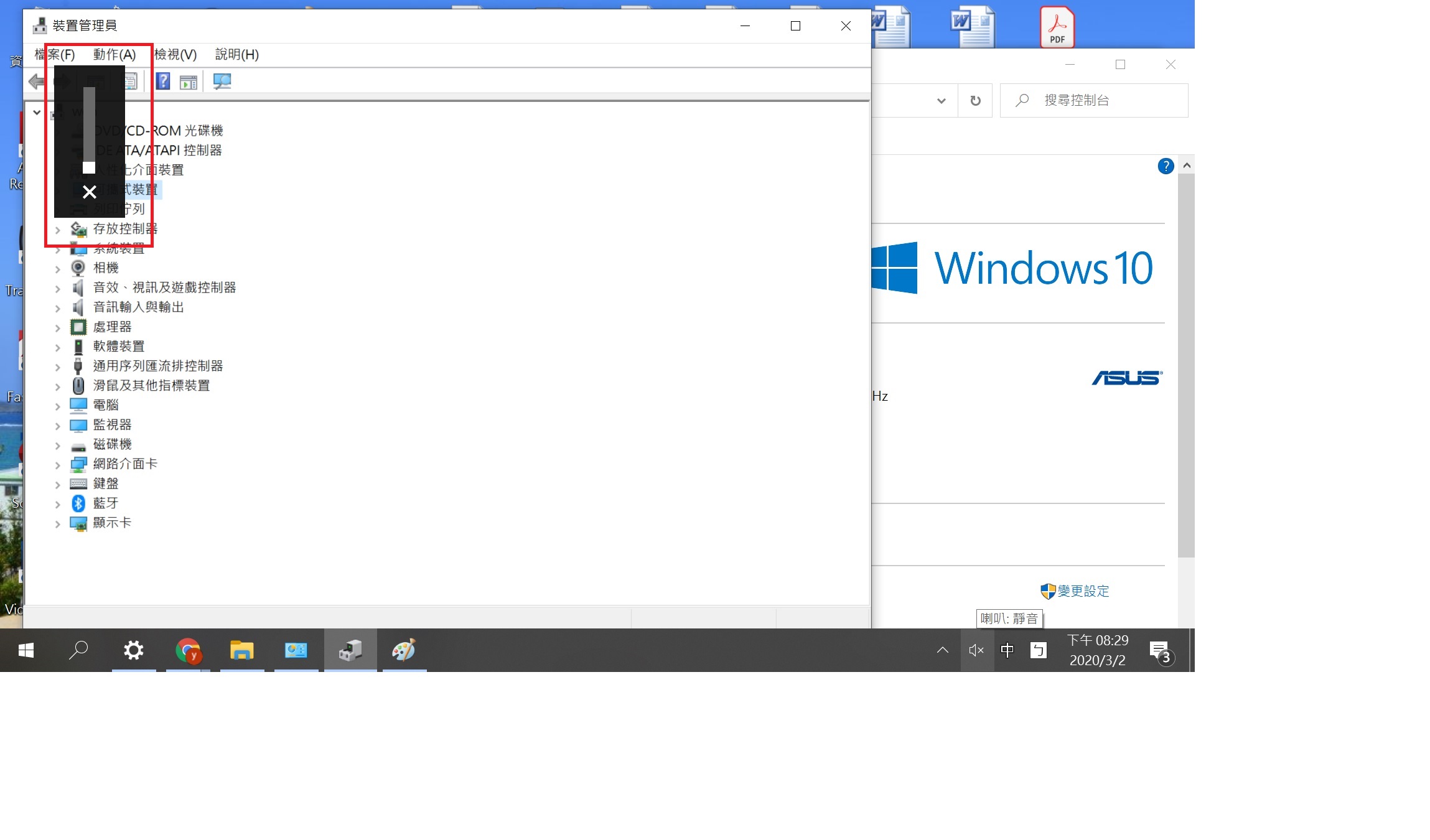1430x840 pixels.
Task: Expand the 藍牙 node
Action: coord(57,505)
